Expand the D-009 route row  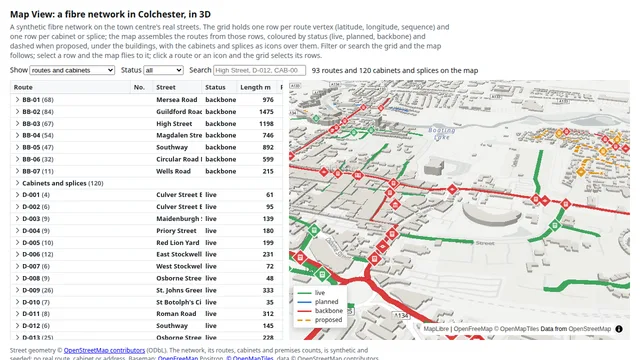pos(17,290)
